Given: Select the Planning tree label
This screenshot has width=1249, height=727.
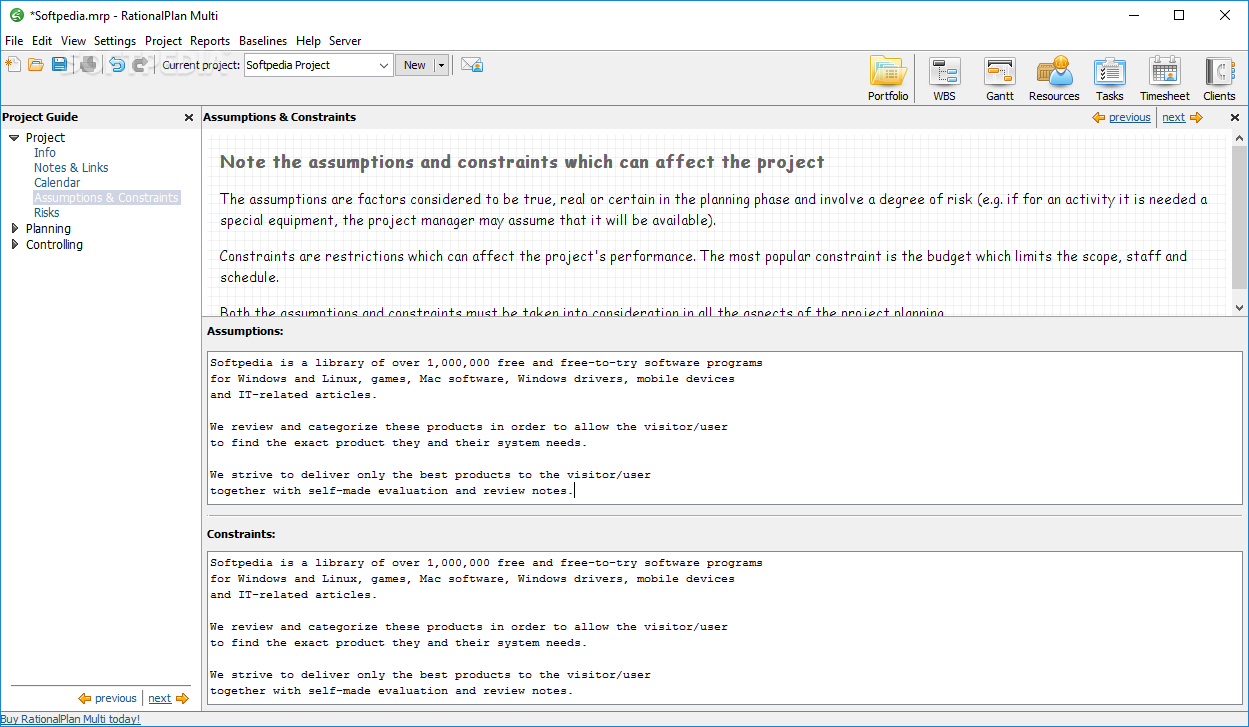Looking at the screenshot, I should [x=48, y=229].
